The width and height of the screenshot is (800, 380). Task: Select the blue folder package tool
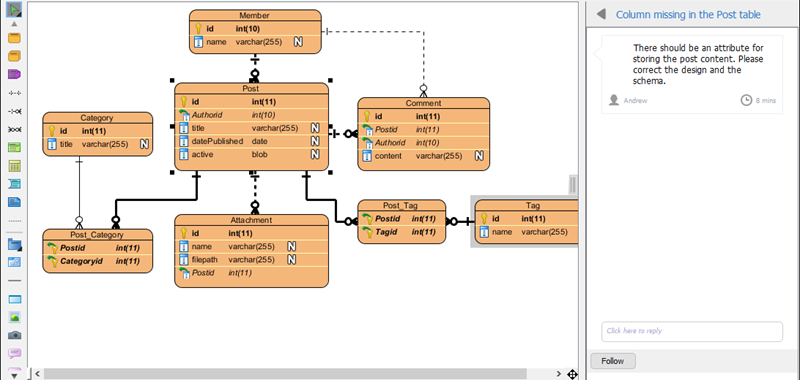point(15,244)
